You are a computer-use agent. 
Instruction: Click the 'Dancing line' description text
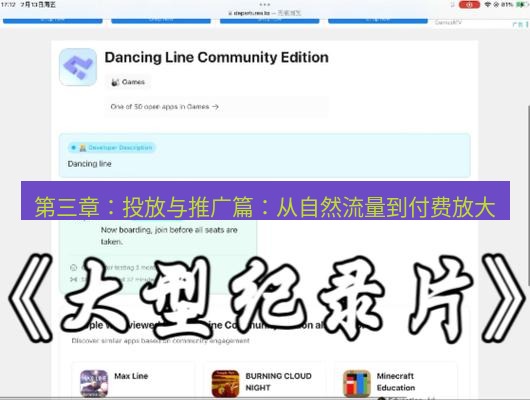(x=89, y=164)
